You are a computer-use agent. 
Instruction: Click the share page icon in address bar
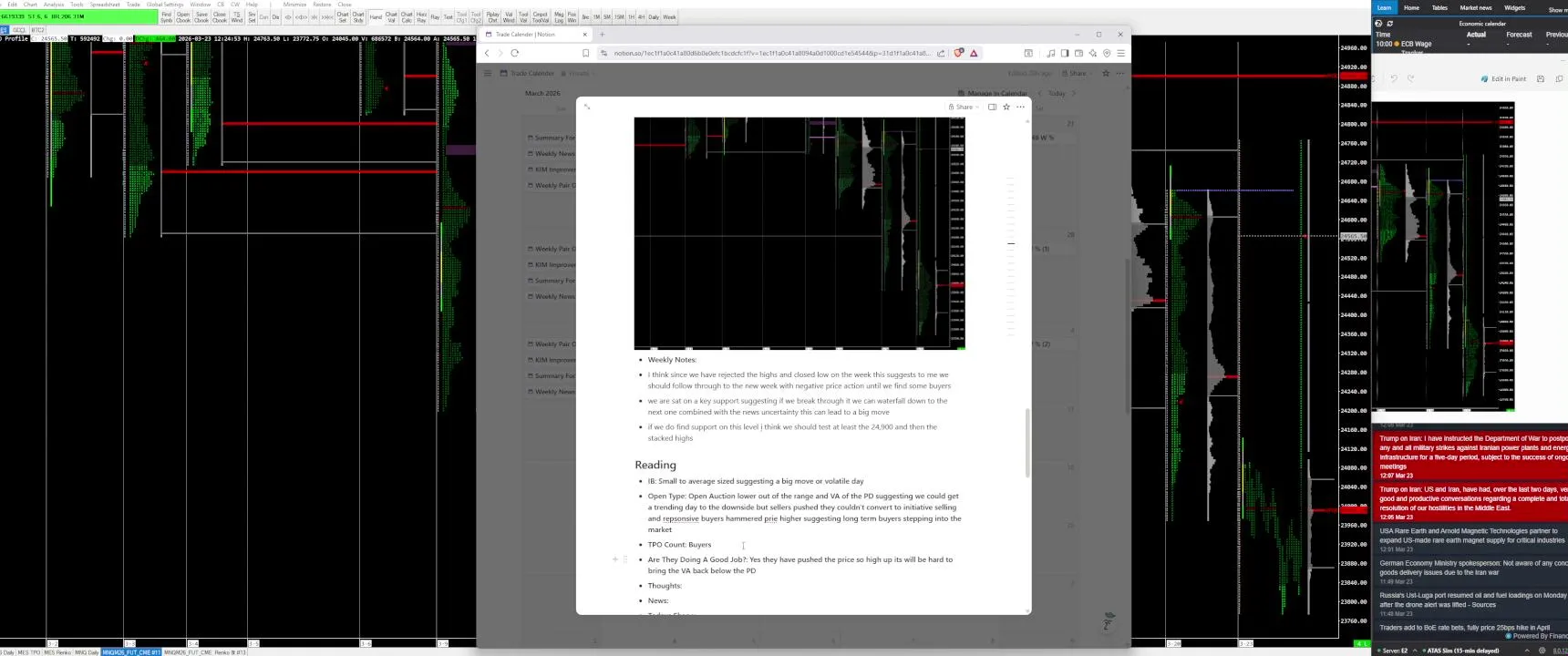(x=941, y=53)
